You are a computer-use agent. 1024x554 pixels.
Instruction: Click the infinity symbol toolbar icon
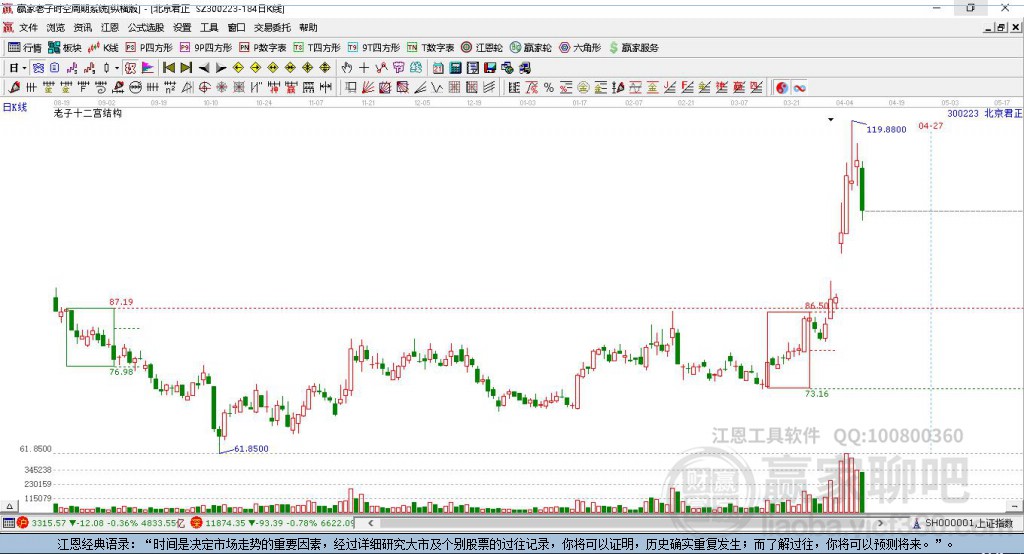pyautogui.click(x=799, y=88)
